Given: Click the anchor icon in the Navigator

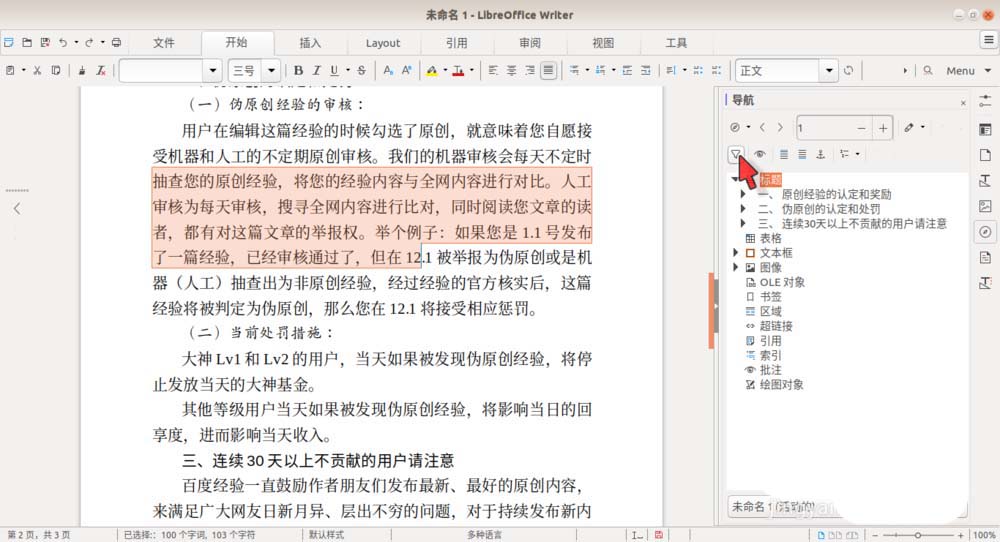Looking at the screenshot, I should [821, 154].
